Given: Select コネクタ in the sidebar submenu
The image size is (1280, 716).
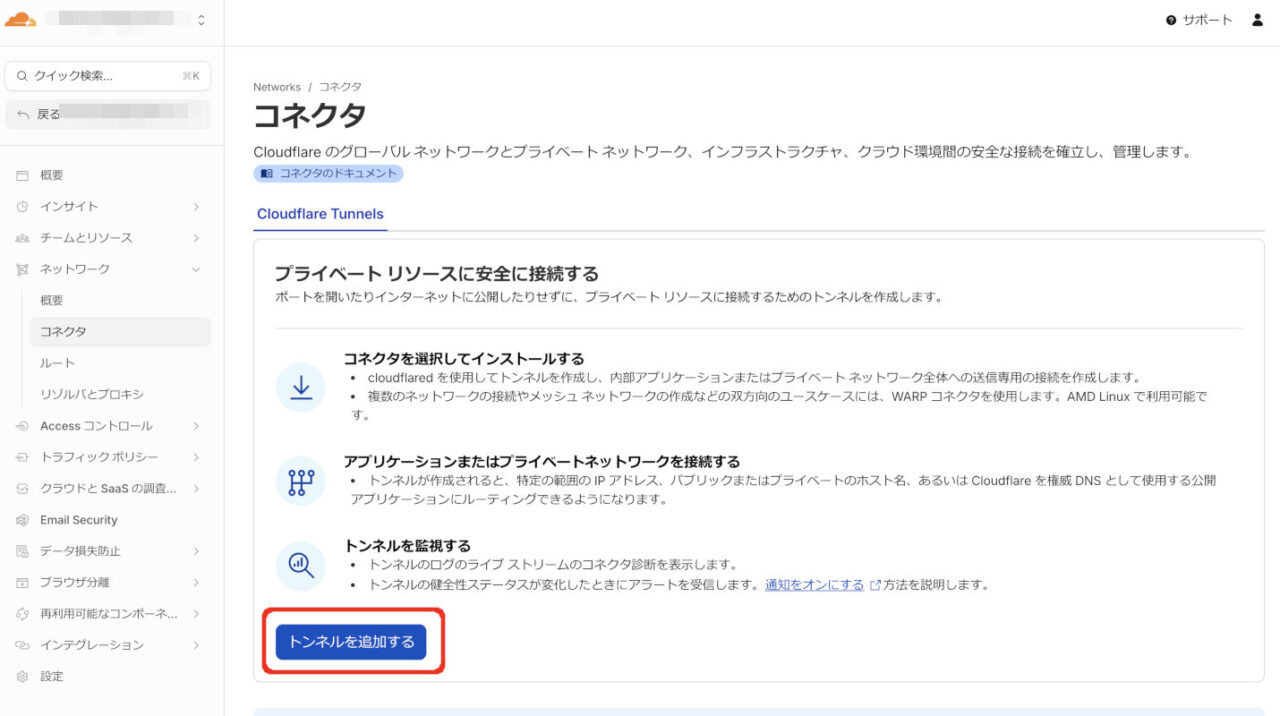Looking at the screenshot, I should click(x=120, y=332).
